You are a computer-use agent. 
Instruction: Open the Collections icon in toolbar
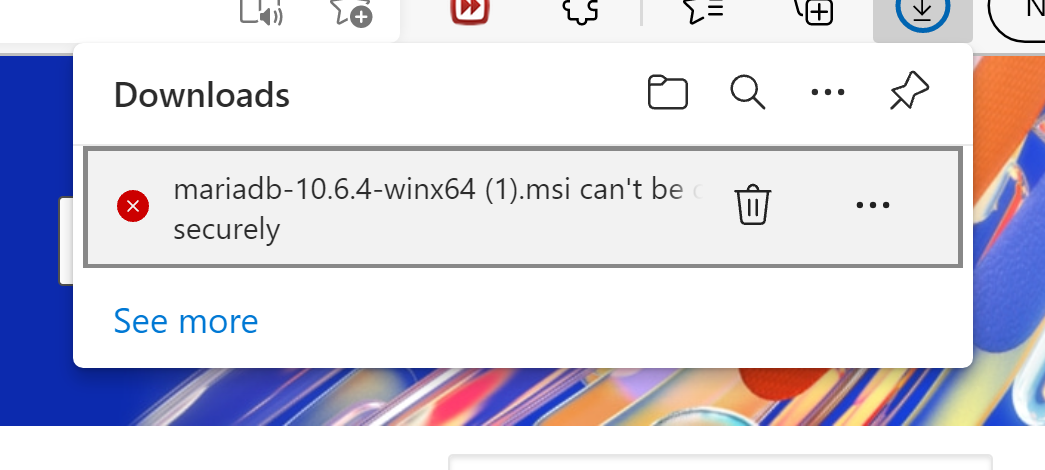pyautogui.click(x=814, y=11)
